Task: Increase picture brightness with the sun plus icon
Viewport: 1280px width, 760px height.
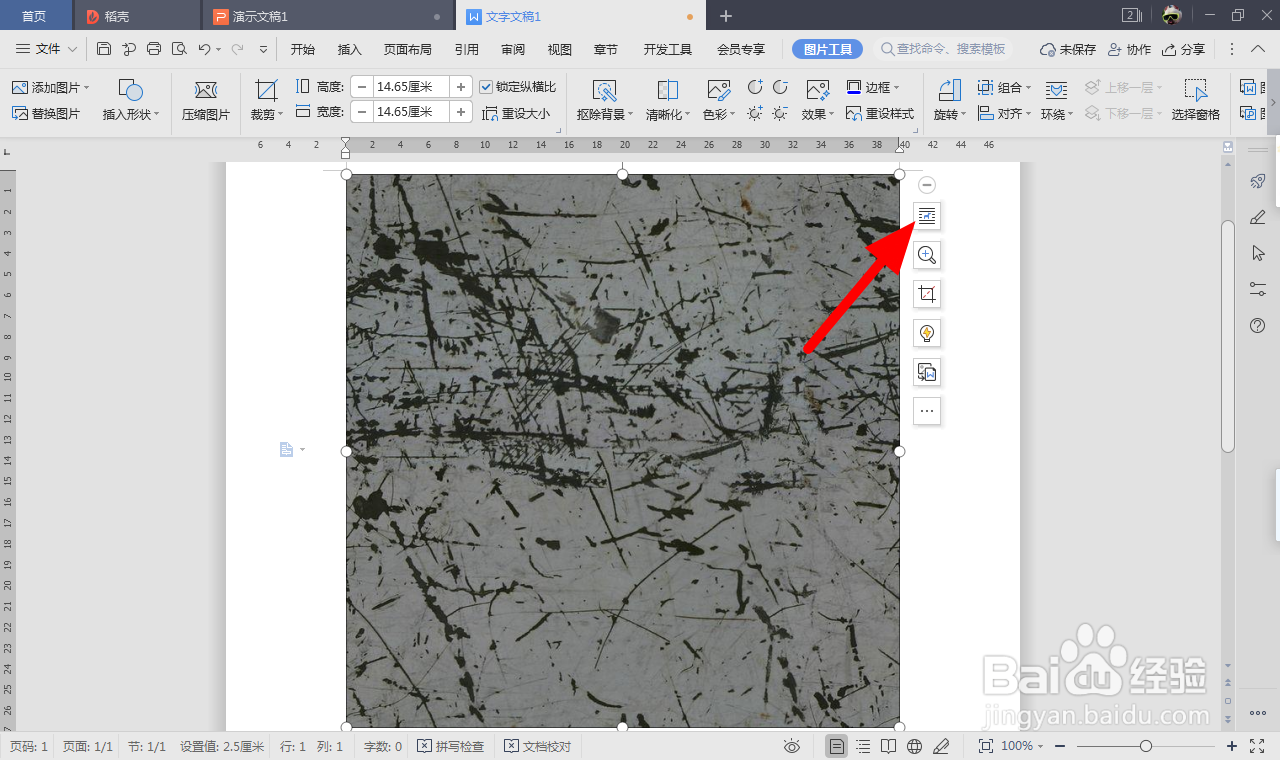Action: click(756, 113)
